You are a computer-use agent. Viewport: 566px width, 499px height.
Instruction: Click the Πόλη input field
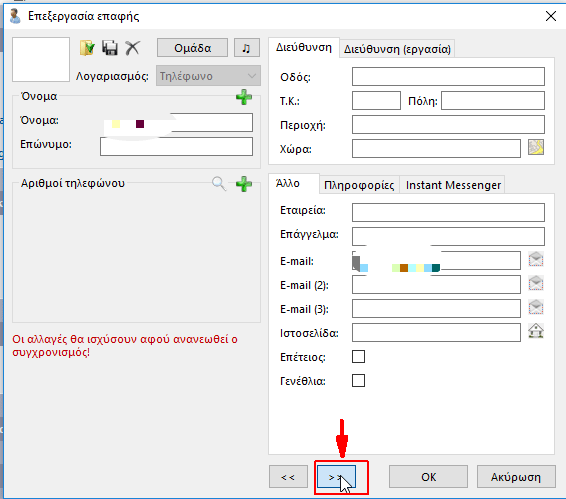pyautogui.click(x=493, y=100)
